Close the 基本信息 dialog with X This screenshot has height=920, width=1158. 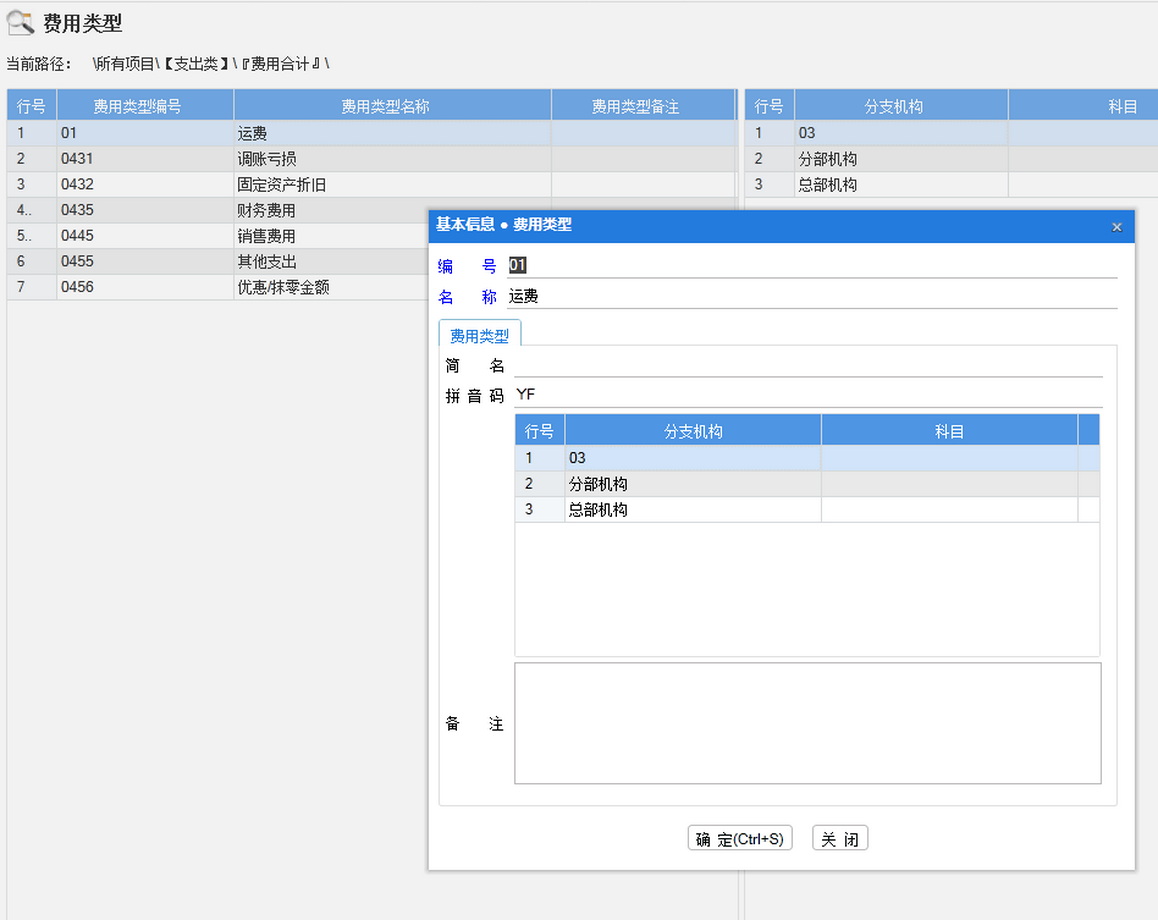[x=1116, y=227]
